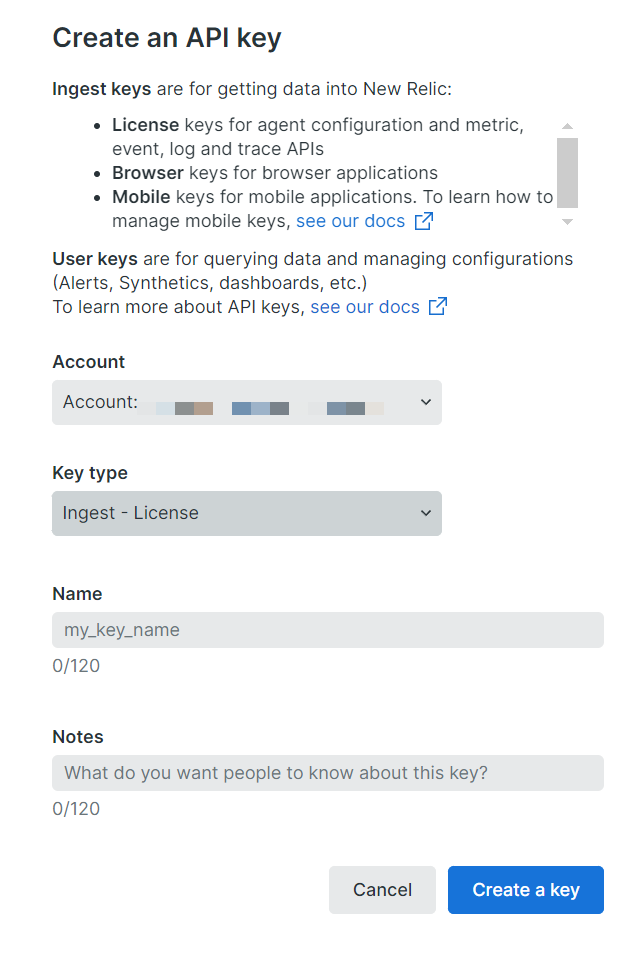Click scroll up arrow of ingest keys list

tap(567, 127)
